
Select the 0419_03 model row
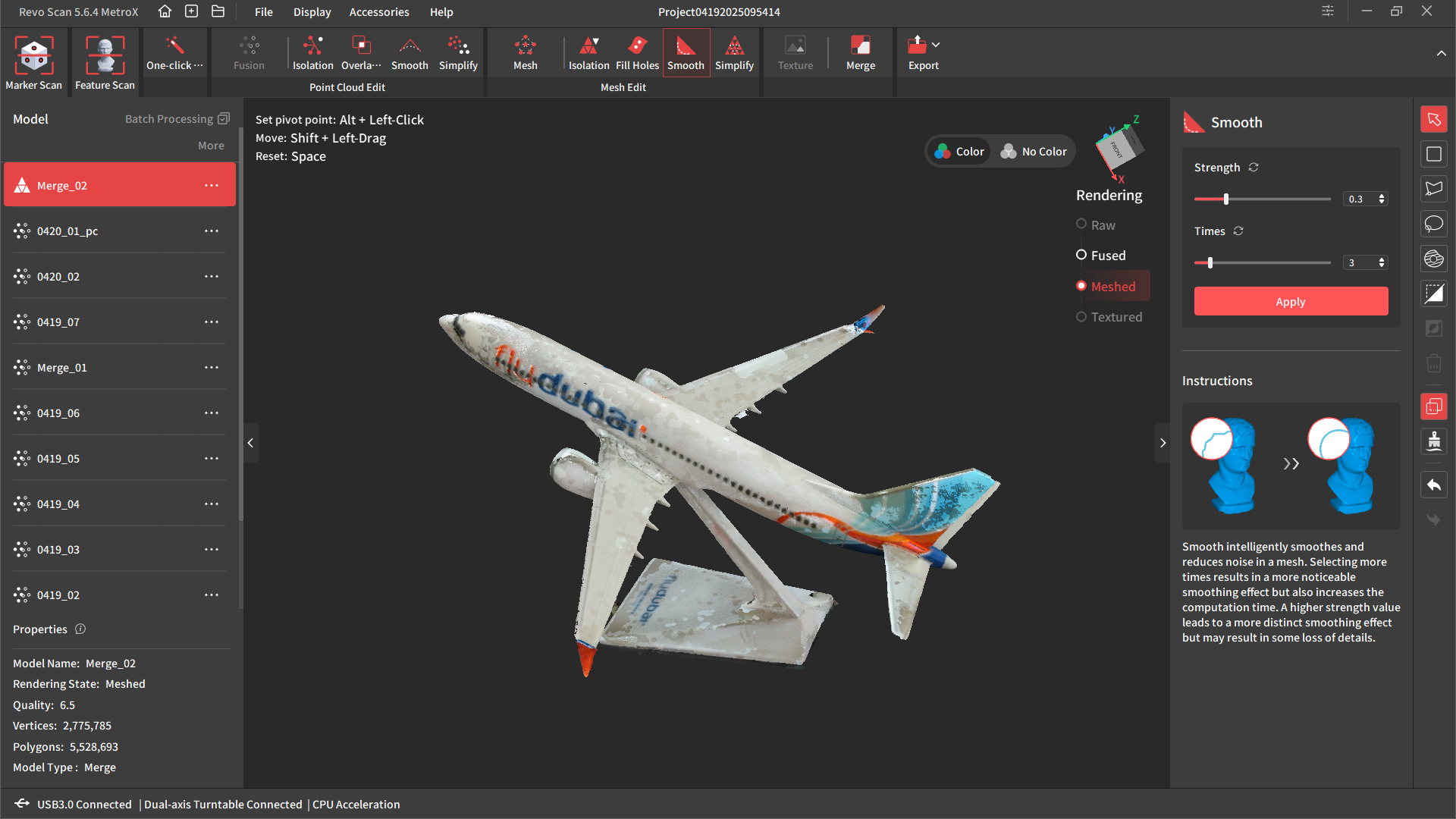(x=120, y=550)
